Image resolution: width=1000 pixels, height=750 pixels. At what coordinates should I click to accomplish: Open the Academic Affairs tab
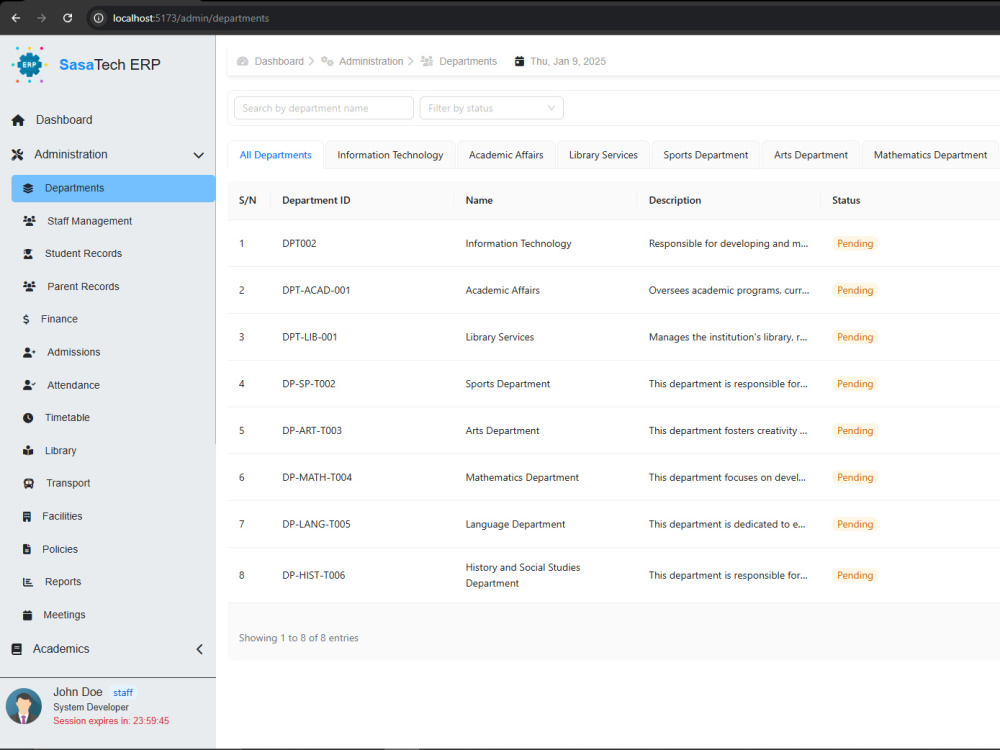tap(506, 155)
